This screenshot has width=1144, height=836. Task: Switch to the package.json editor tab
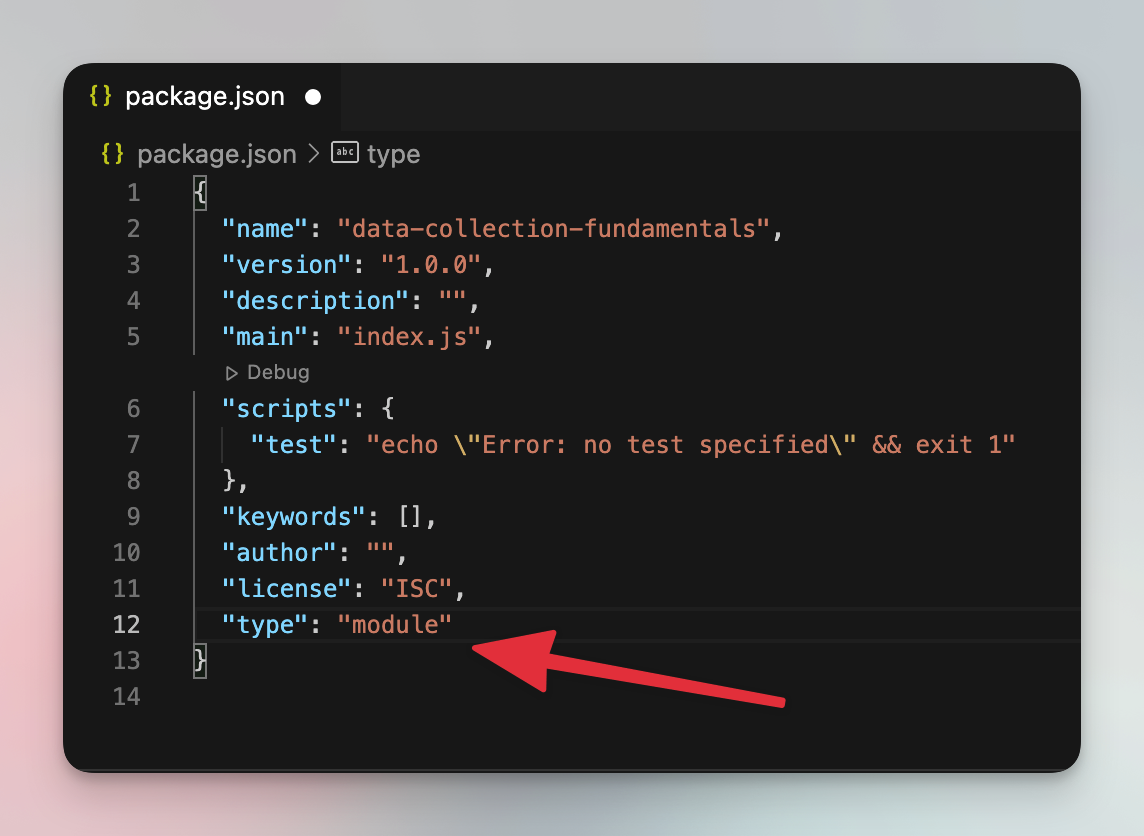(205, 96)
